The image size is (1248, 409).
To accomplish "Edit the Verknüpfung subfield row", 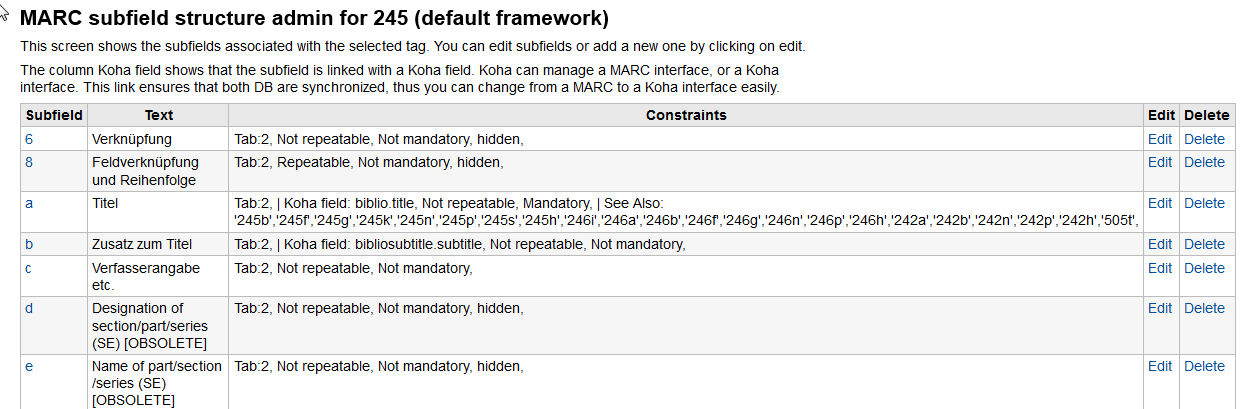I will point(1160,139).
